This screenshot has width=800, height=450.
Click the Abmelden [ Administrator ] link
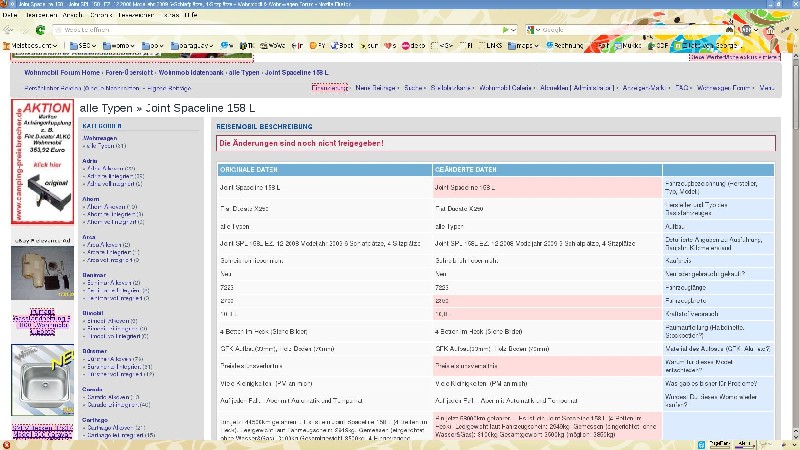(577, 88)
